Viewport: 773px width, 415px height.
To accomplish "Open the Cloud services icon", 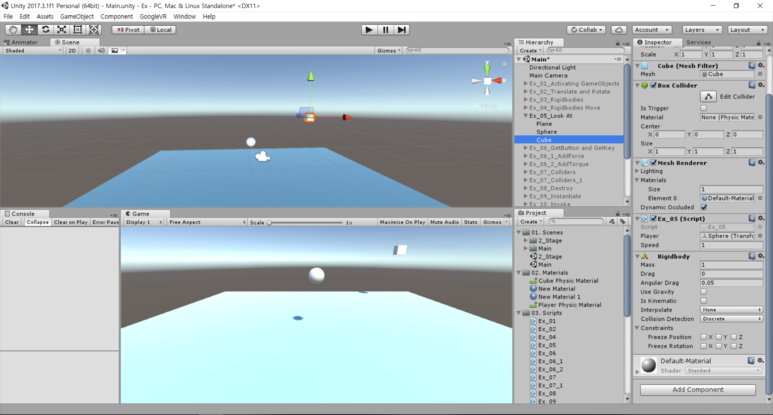I will pos(619,30).
